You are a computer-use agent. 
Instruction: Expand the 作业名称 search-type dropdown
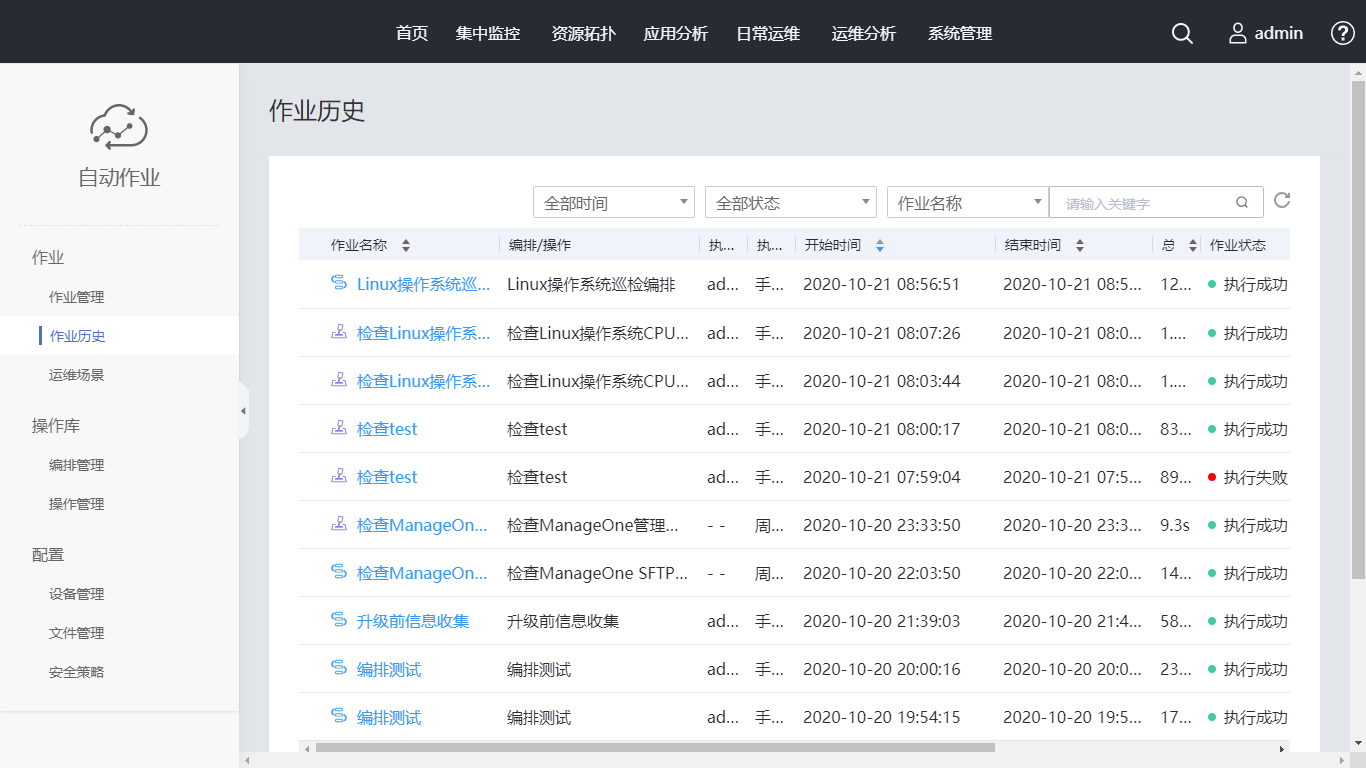click(967, 202)
